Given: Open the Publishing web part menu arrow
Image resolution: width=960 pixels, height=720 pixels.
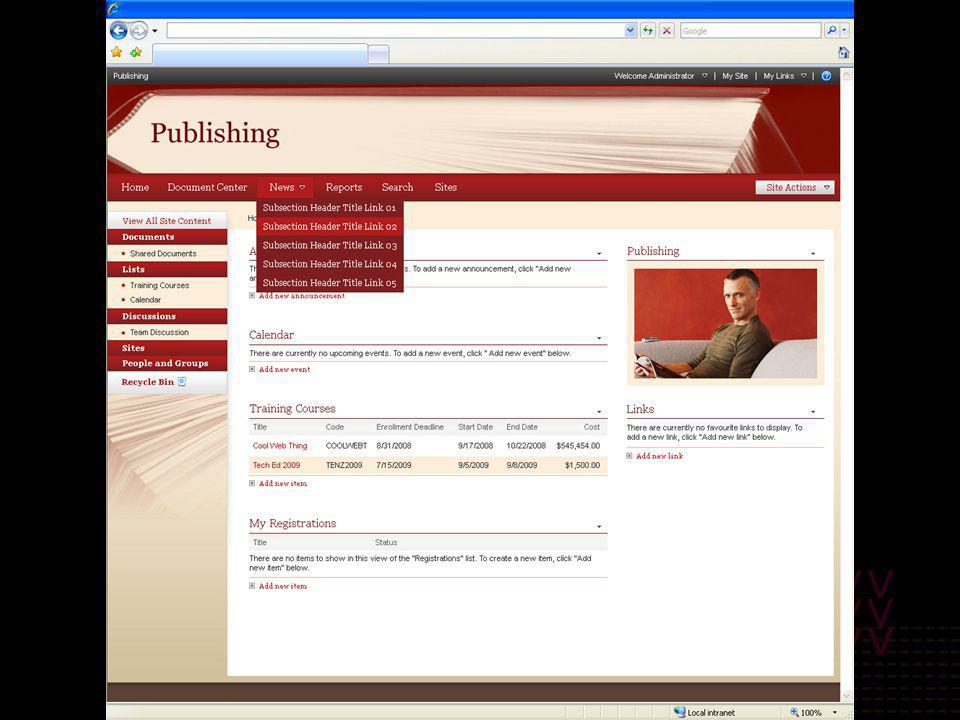Looking at the screenshot, I should [x=813, y=253].
